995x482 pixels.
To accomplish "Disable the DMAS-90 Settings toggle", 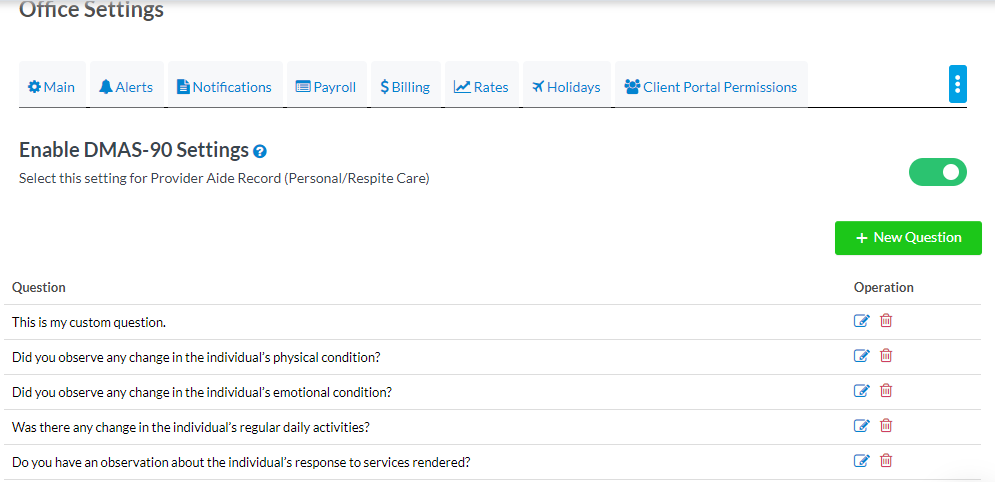I will 937,172.
